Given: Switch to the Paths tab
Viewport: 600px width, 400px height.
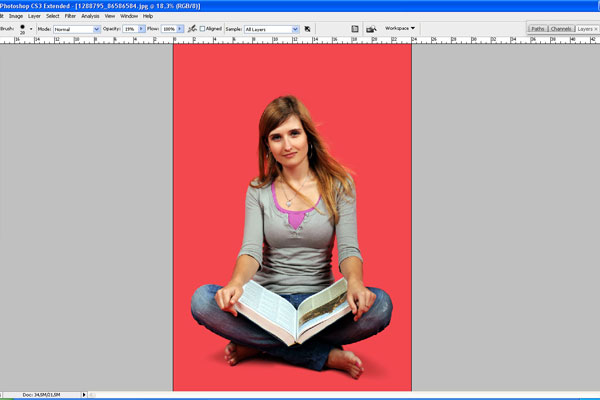Looking at the screenshot, I should tap(538, 29).
